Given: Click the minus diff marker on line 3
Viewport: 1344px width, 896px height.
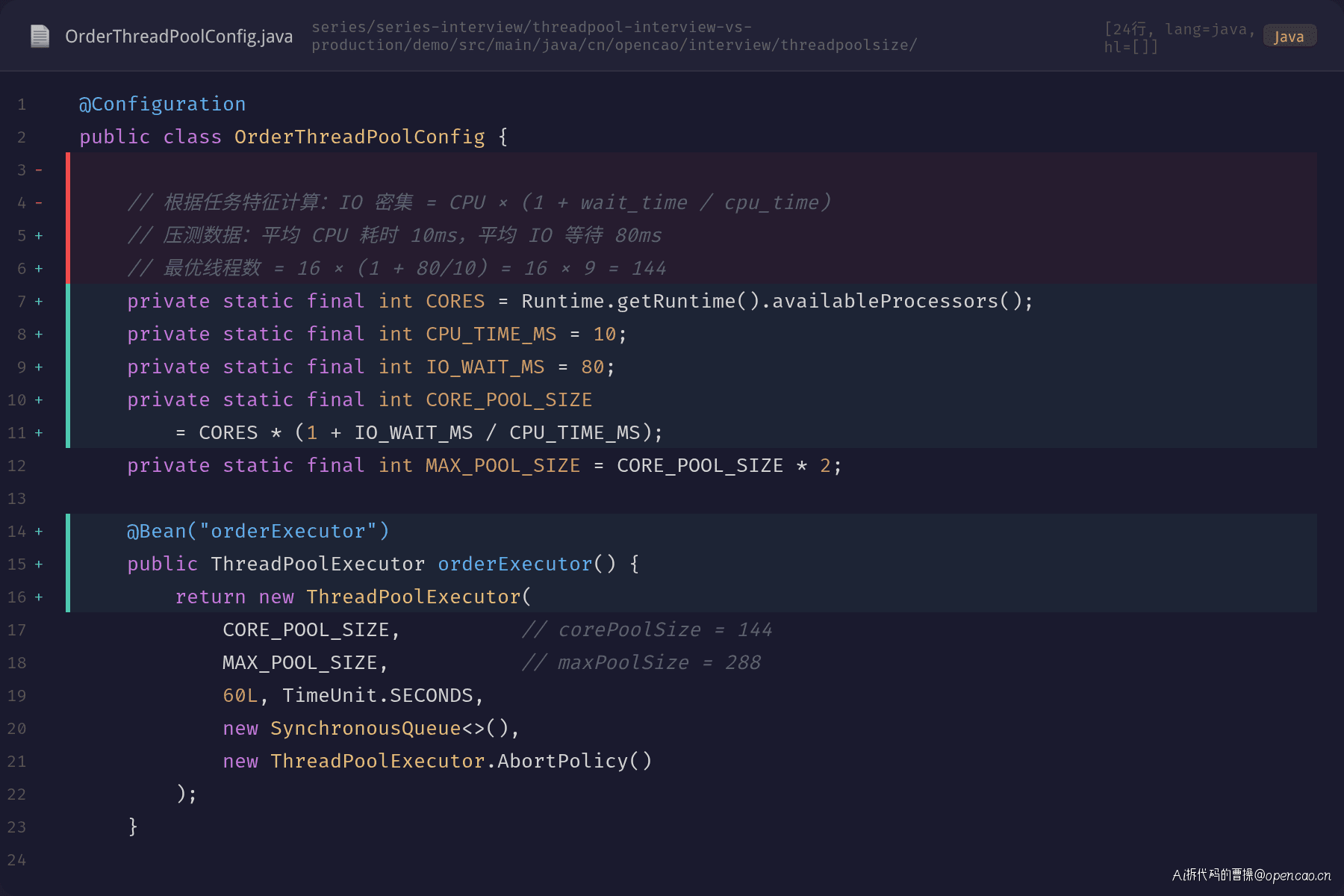Looking at the screenshot, I should pos(39,170).
